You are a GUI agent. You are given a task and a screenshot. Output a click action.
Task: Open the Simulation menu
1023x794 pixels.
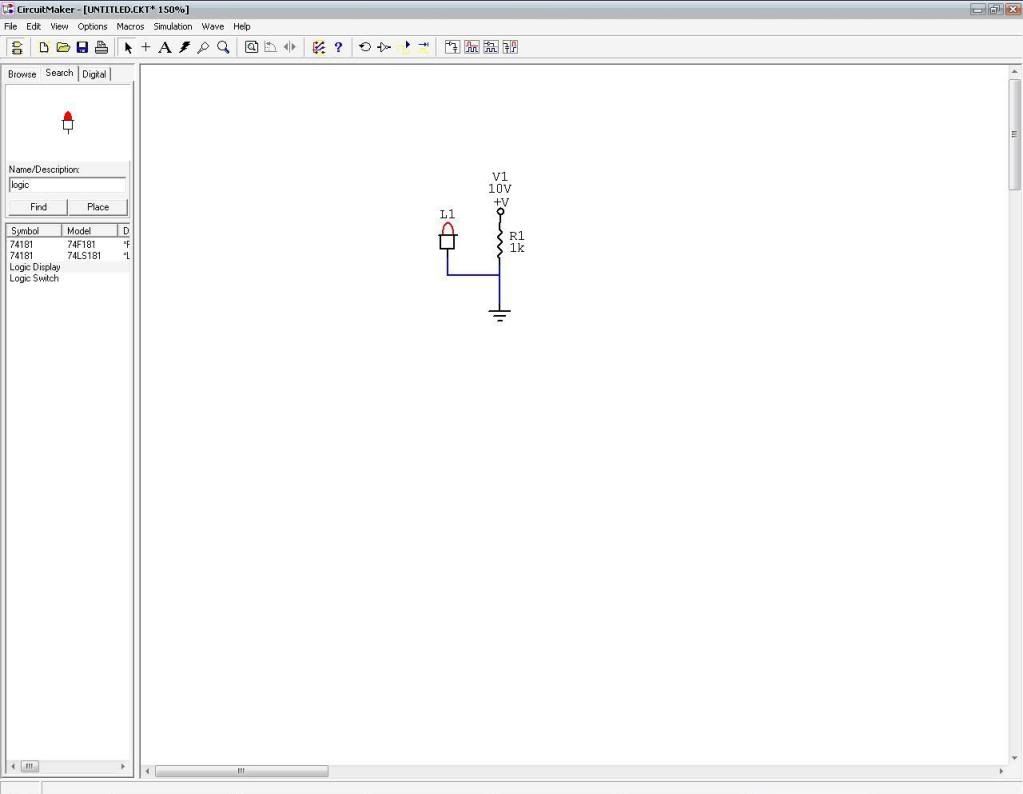(172, 26)
